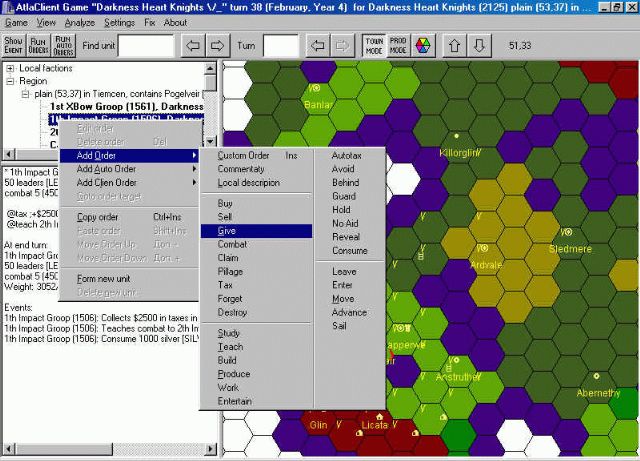
Task: Select the Avoid order
Action: (350, 169)
